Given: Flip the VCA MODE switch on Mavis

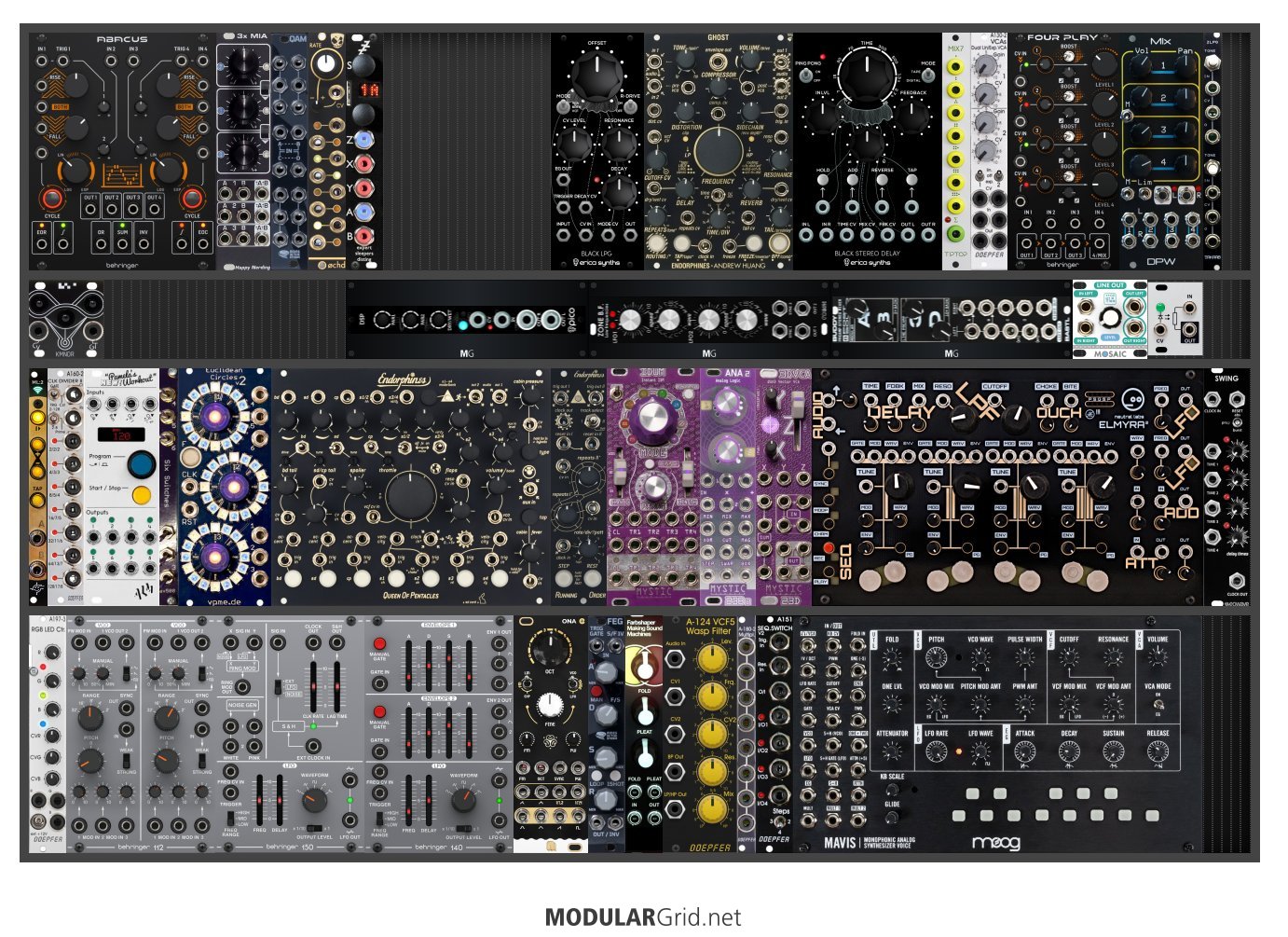Looking at the screenshot, I should pyautogui.click(x=1158, y=705).
